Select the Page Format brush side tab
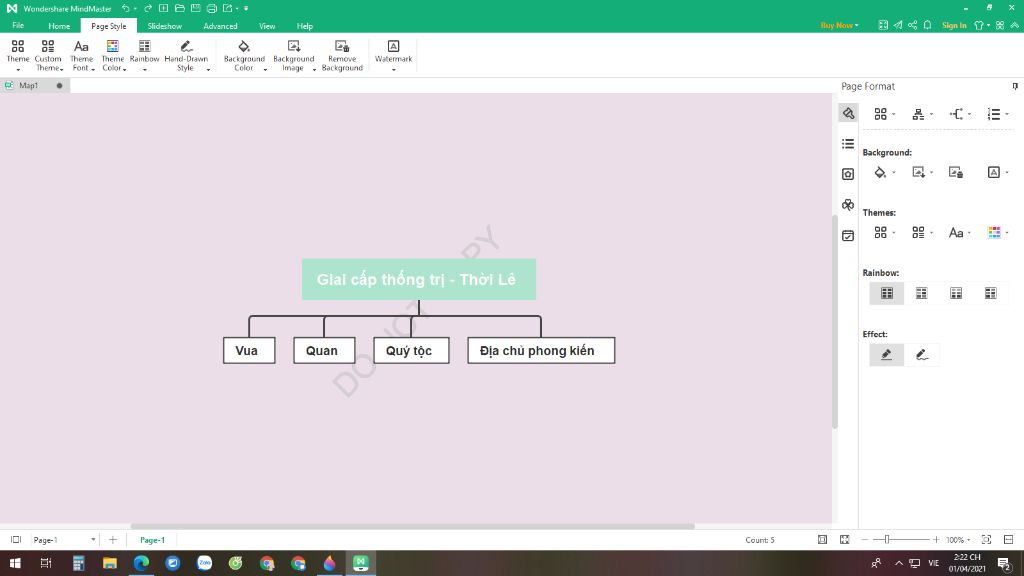Screen dimensions: 1024x576 click(848, 114)
